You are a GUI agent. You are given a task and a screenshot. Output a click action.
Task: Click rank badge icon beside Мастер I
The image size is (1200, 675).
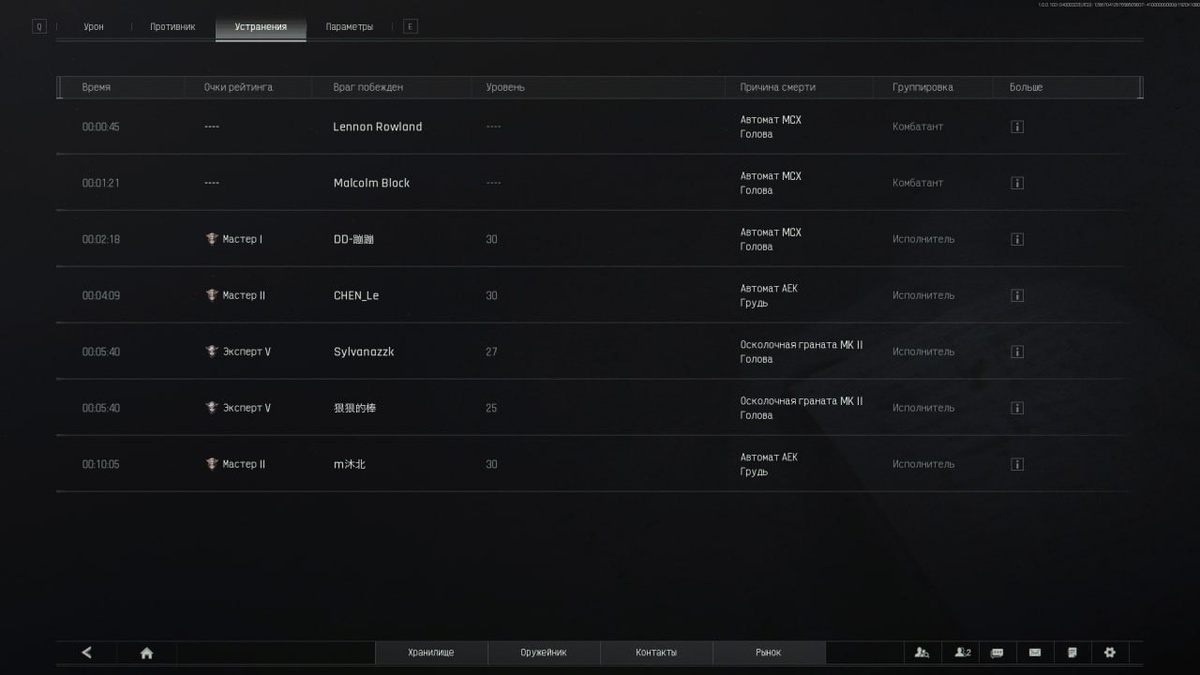click(211, 239)
